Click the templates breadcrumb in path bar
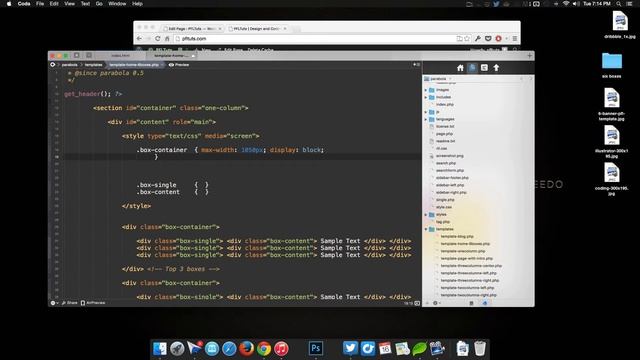640x360 pixels. 93,64
